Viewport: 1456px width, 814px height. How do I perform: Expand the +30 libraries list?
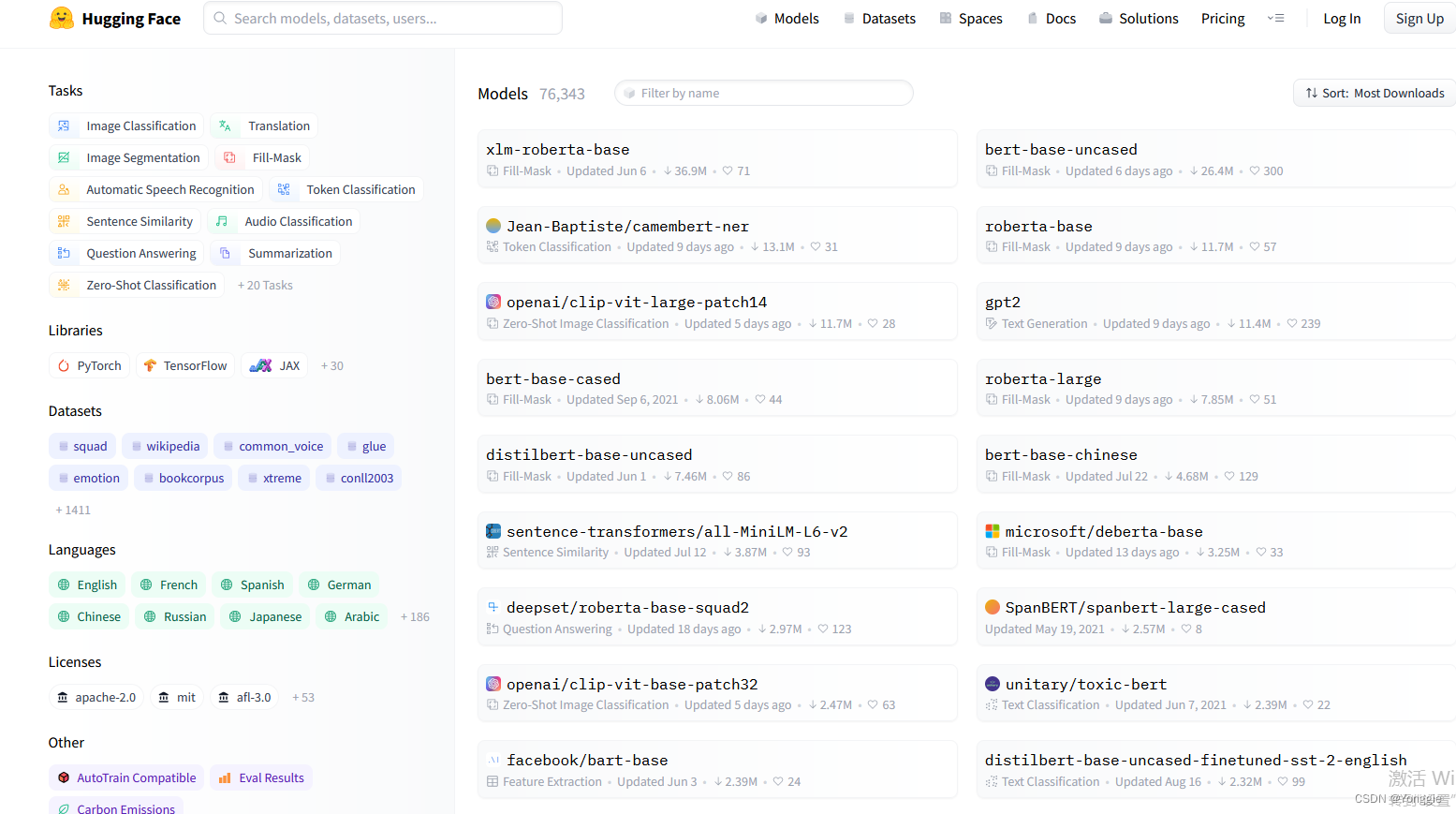pyautogui.click(x=332, y=365)
